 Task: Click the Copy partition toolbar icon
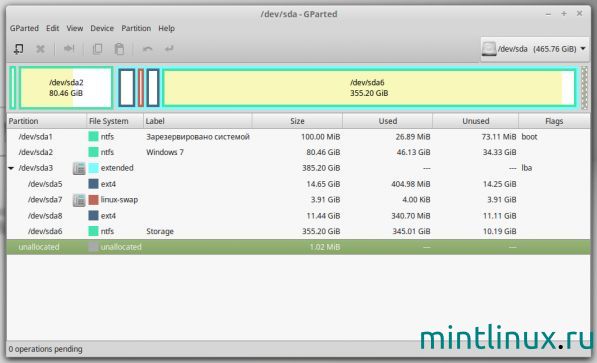[97, 49]
